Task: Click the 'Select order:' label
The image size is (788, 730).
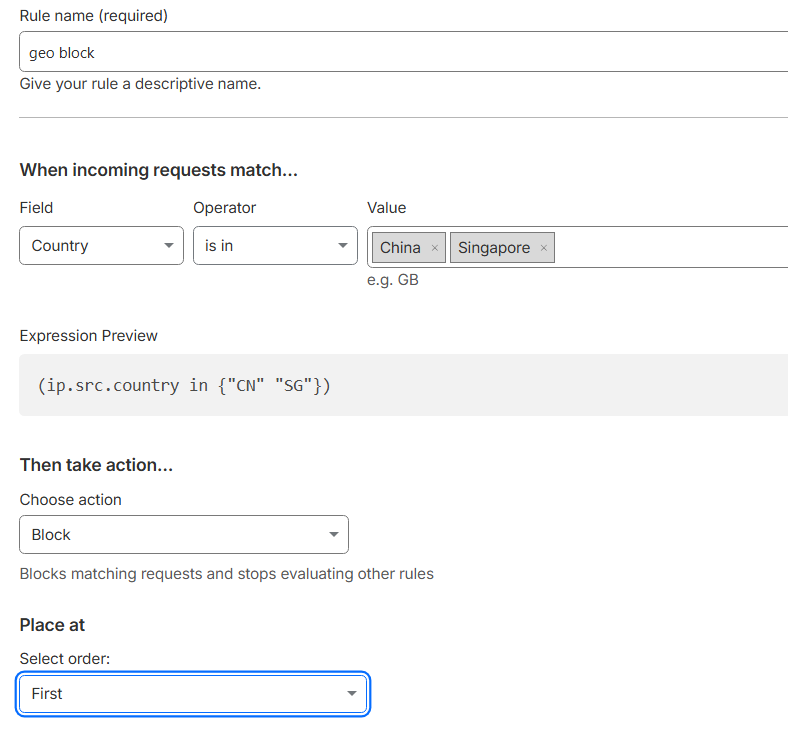Action: [x=65, y=659]
